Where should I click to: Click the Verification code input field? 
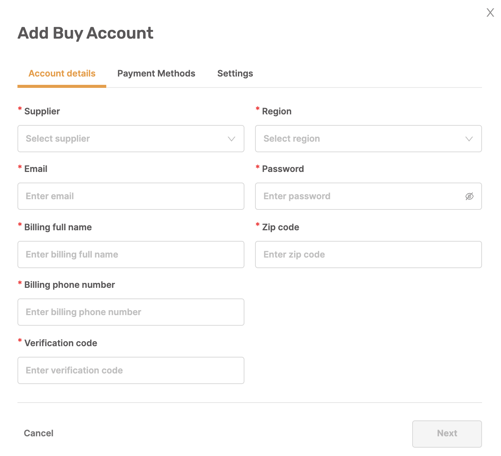131,370
